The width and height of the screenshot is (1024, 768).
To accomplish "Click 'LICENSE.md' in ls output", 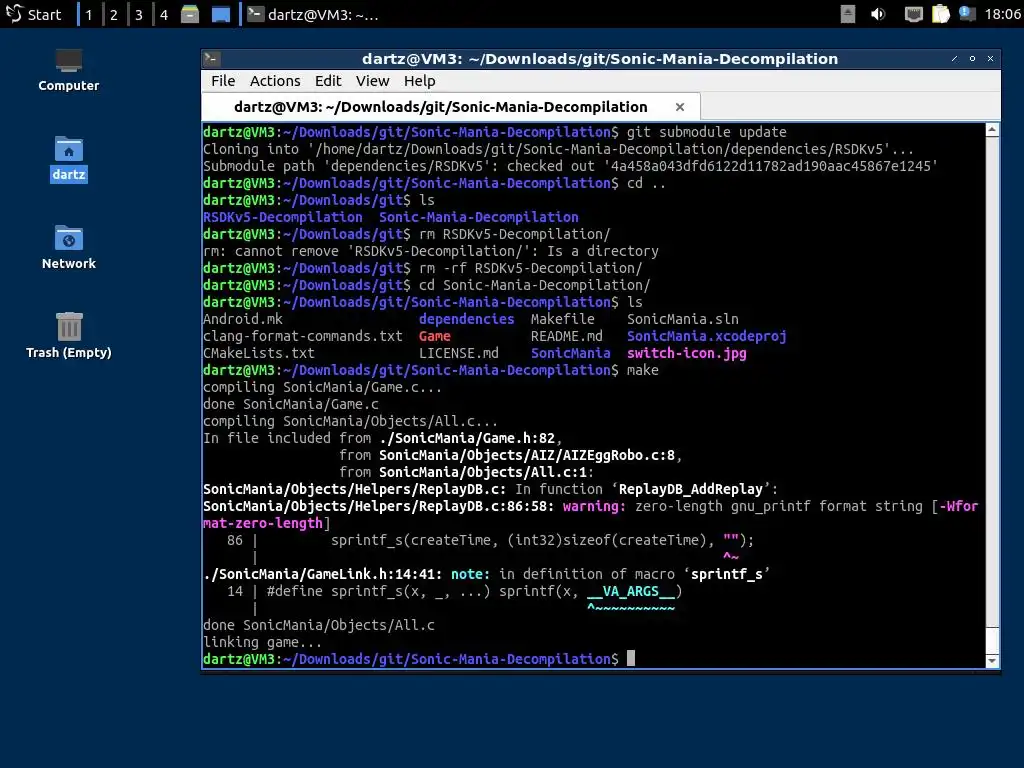I will pyautogui.click(x=458, y=353).
